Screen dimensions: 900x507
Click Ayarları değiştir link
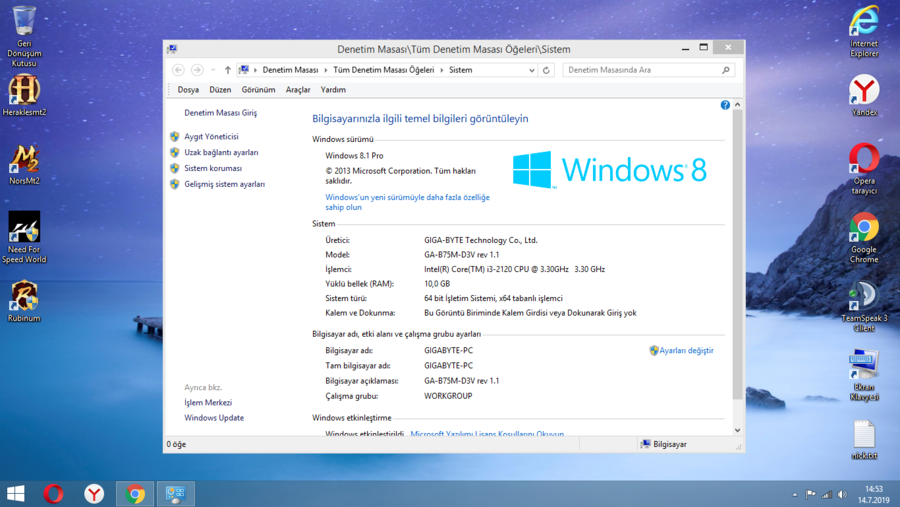pos(685,351)
